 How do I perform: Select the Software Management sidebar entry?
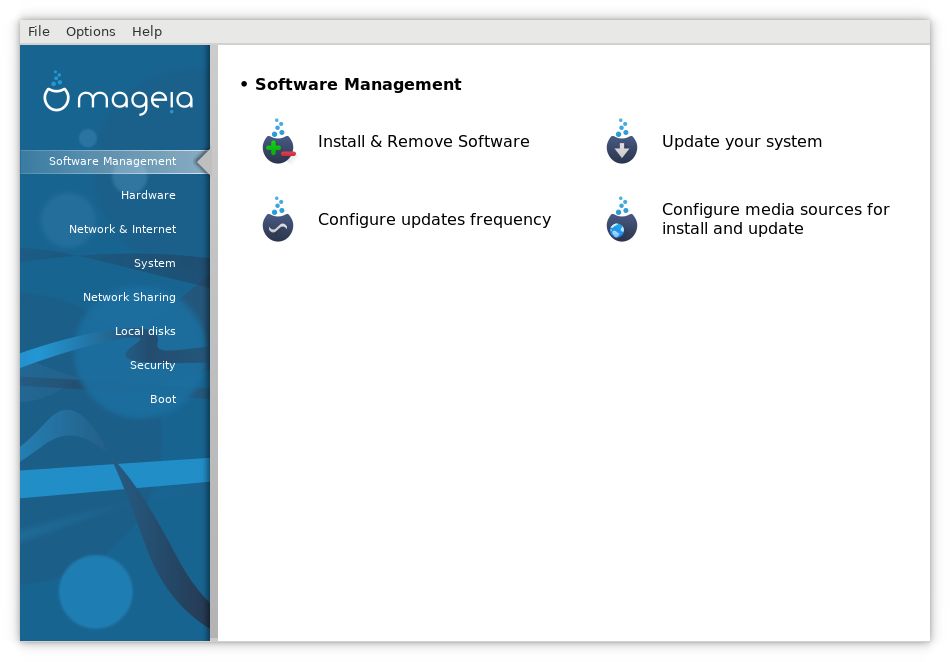[x=112, y=161]
